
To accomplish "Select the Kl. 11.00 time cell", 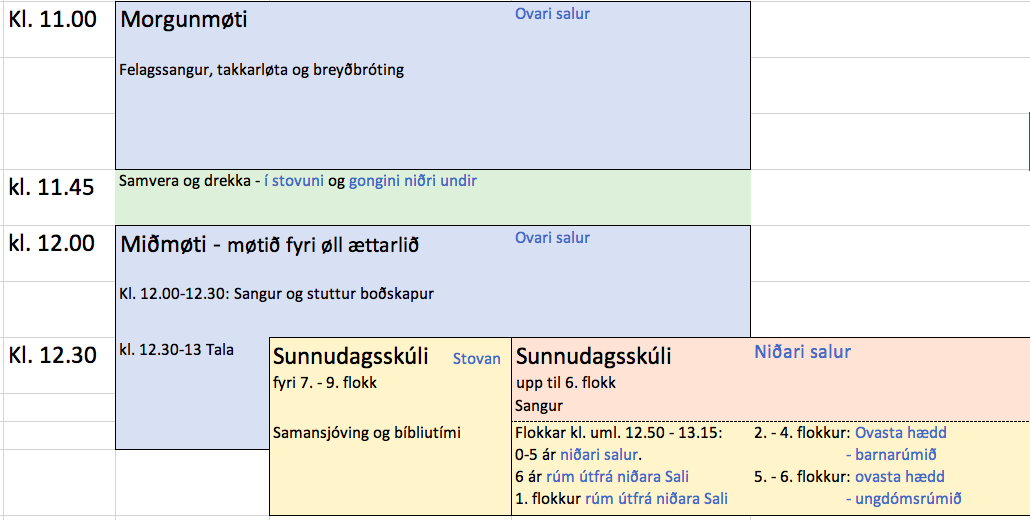I will pos(53,19).
